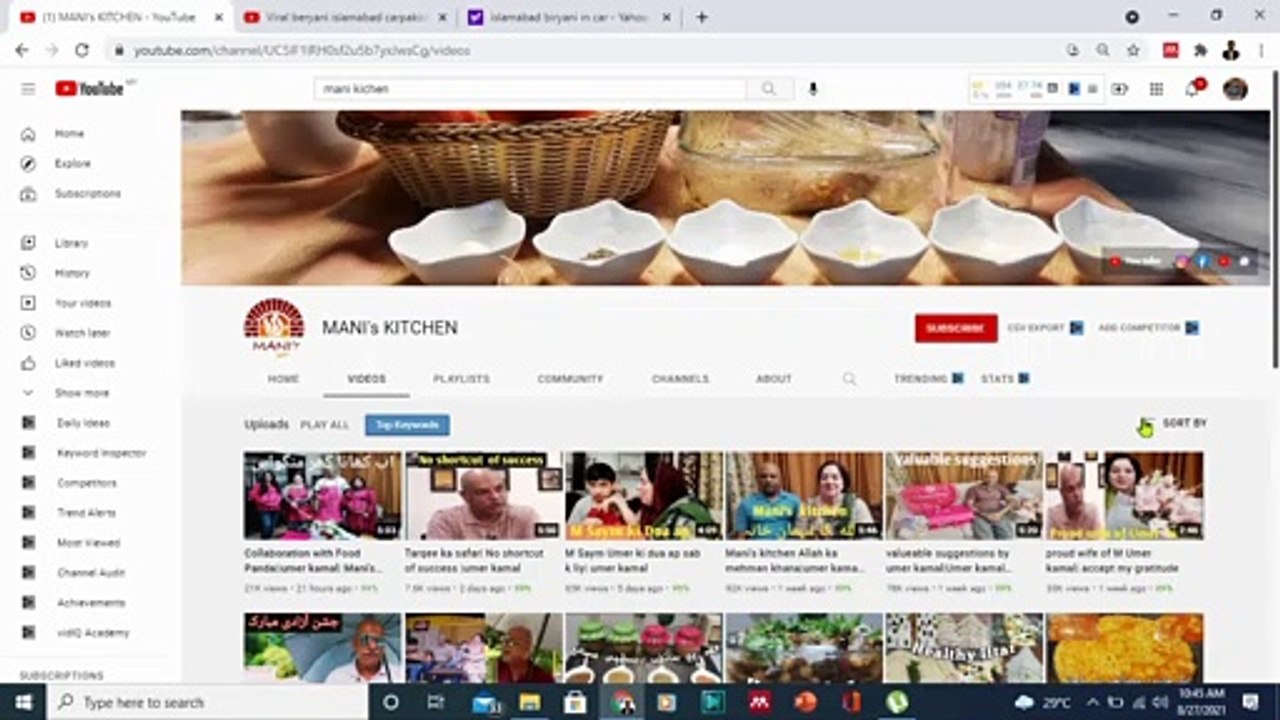Image resolution: width=1280 pixels, height=720 pixels.
Task: Reload the page in Chrome
Action: [x=82, y=50]
